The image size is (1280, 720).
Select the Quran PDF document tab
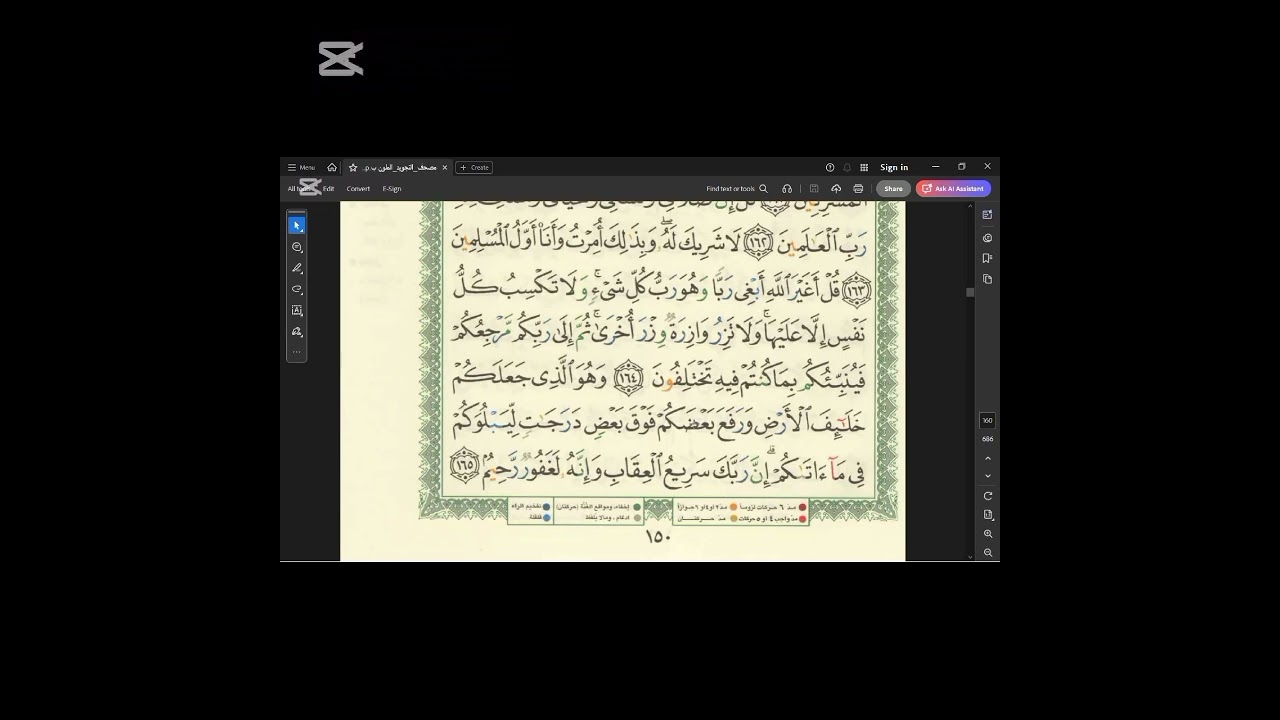(400, 167)
